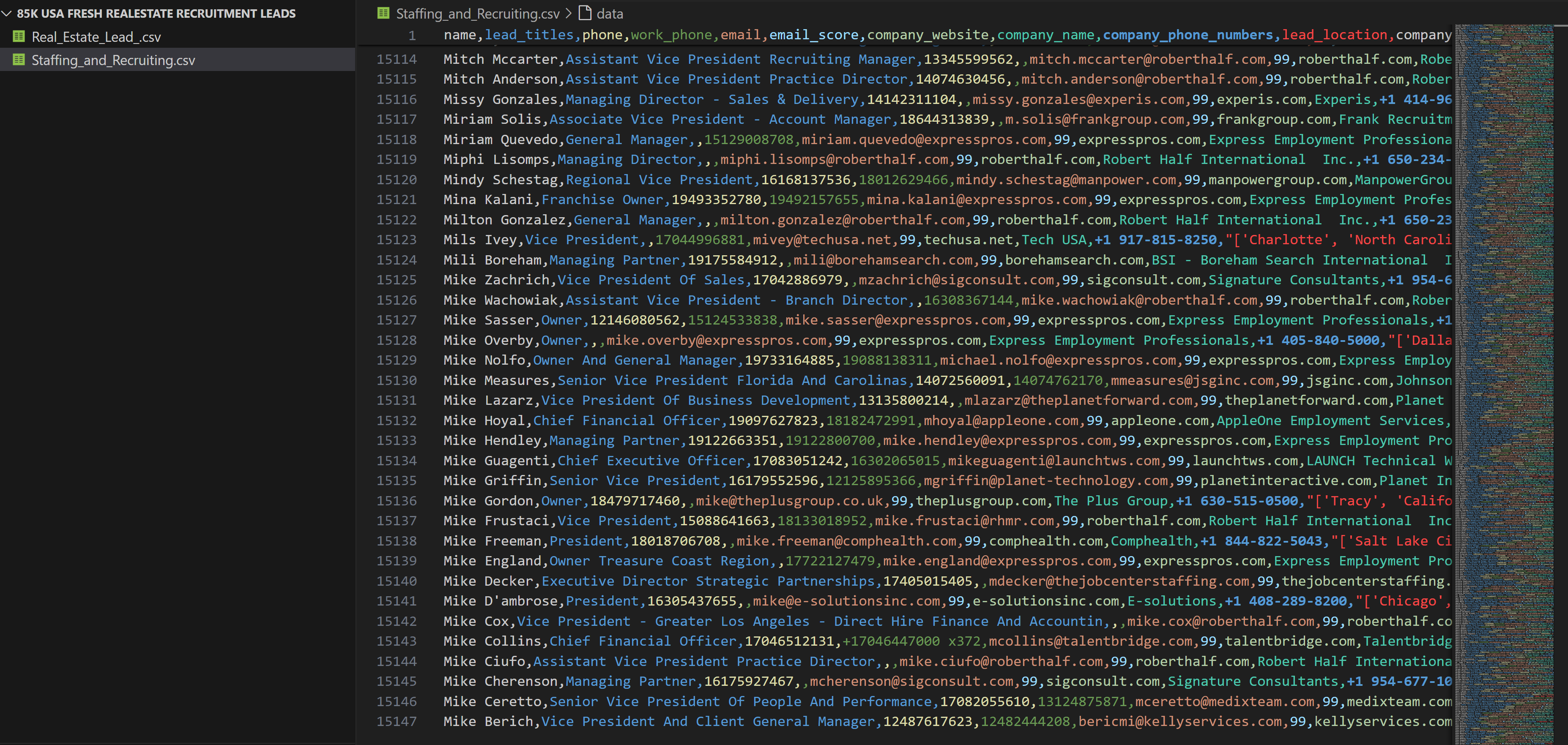
Task: Click the sticky header line number 1
Action: coord(412,35)
